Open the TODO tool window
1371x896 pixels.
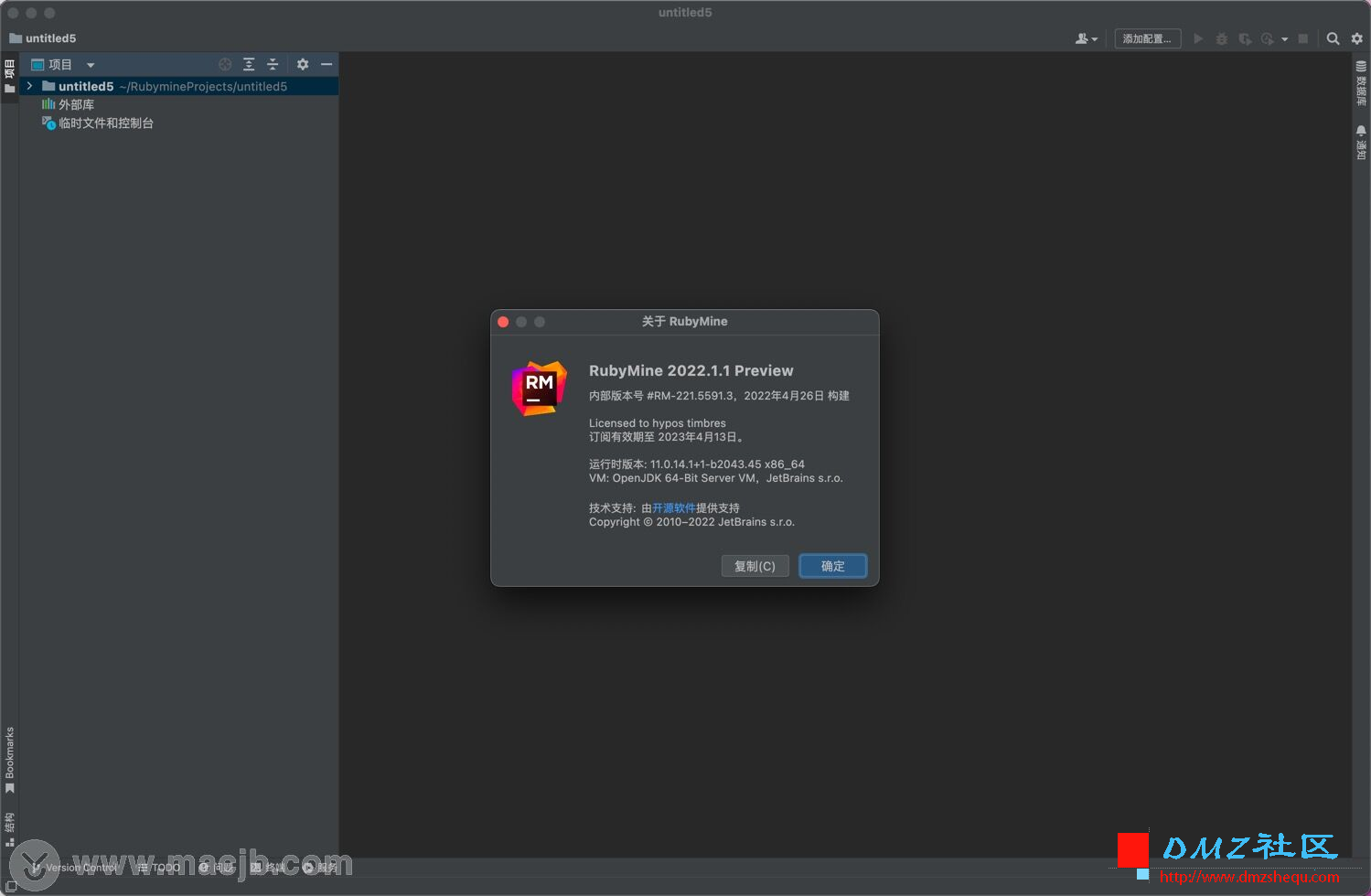[x=159, y=867]
